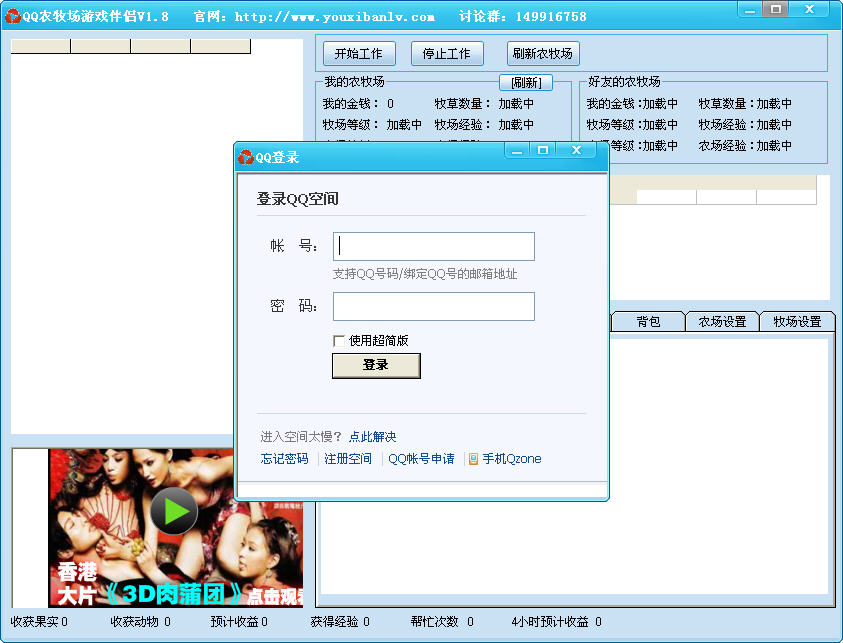
Task: Enable the 使用超简版 checkbox
Action: (x=339, y=341)
